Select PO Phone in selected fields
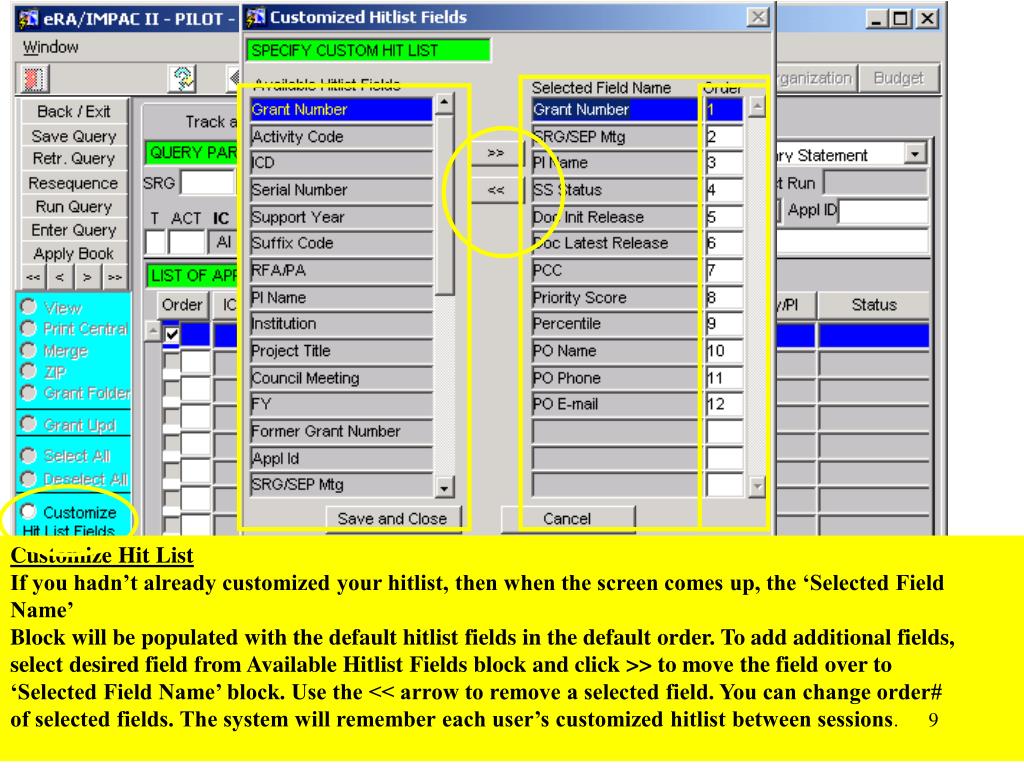Viewport: 1024px width, 768px height. [x=614, y=378]
